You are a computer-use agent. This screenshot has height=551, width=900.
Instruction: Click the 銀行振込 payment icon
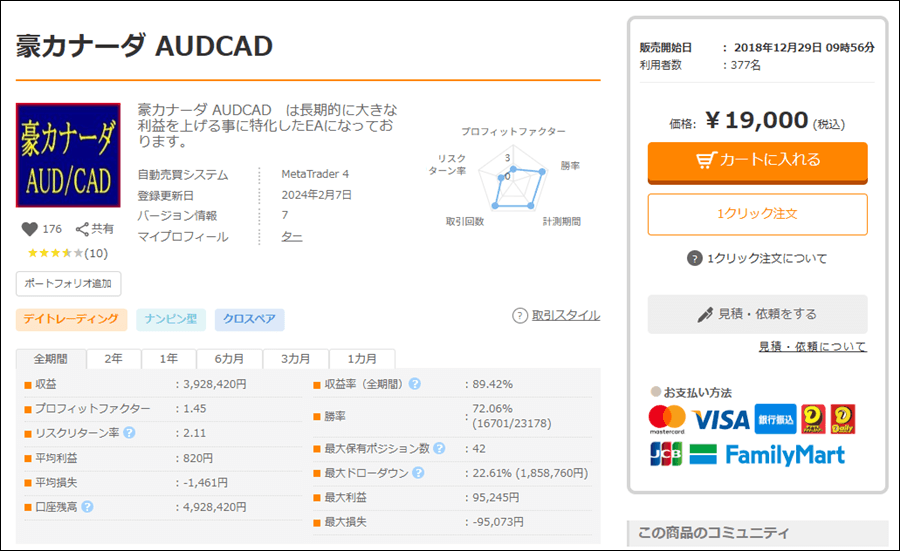(775, 419)
